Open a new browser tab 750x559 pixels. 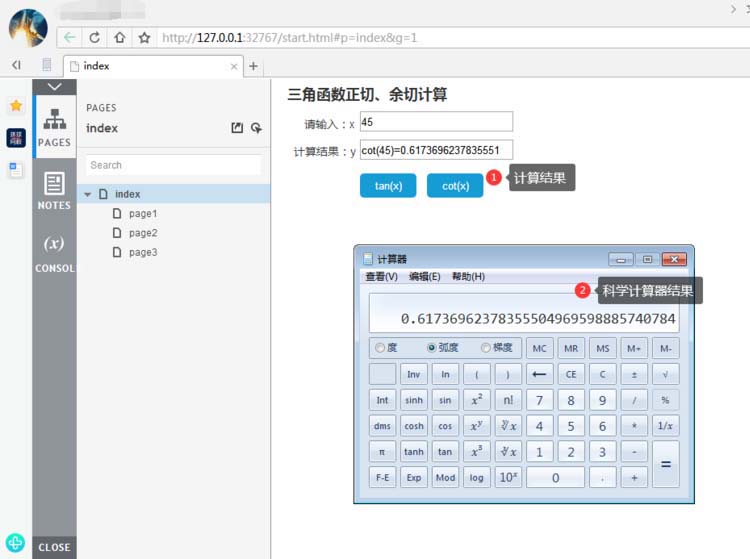tap(254, 66)
